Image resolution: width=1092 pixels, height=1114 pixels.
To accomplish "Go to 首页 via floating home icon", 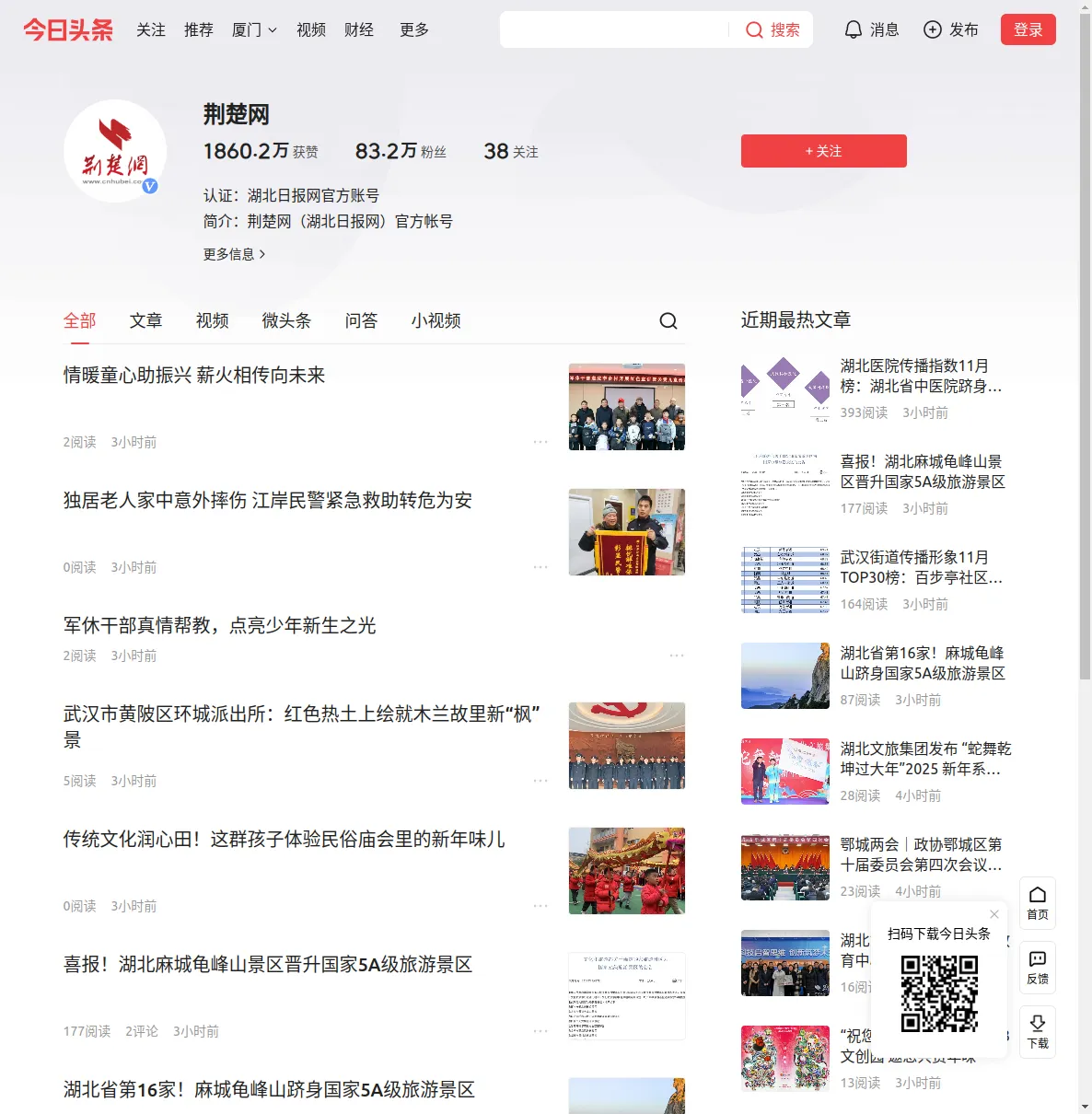I will pyautogui.click(x=1038, y=903).
